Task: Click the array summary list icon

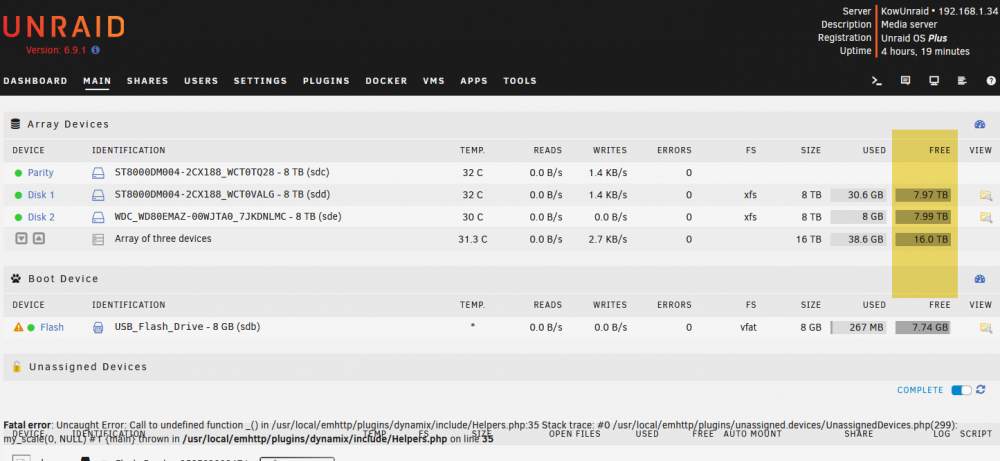Action: [98, 240]
